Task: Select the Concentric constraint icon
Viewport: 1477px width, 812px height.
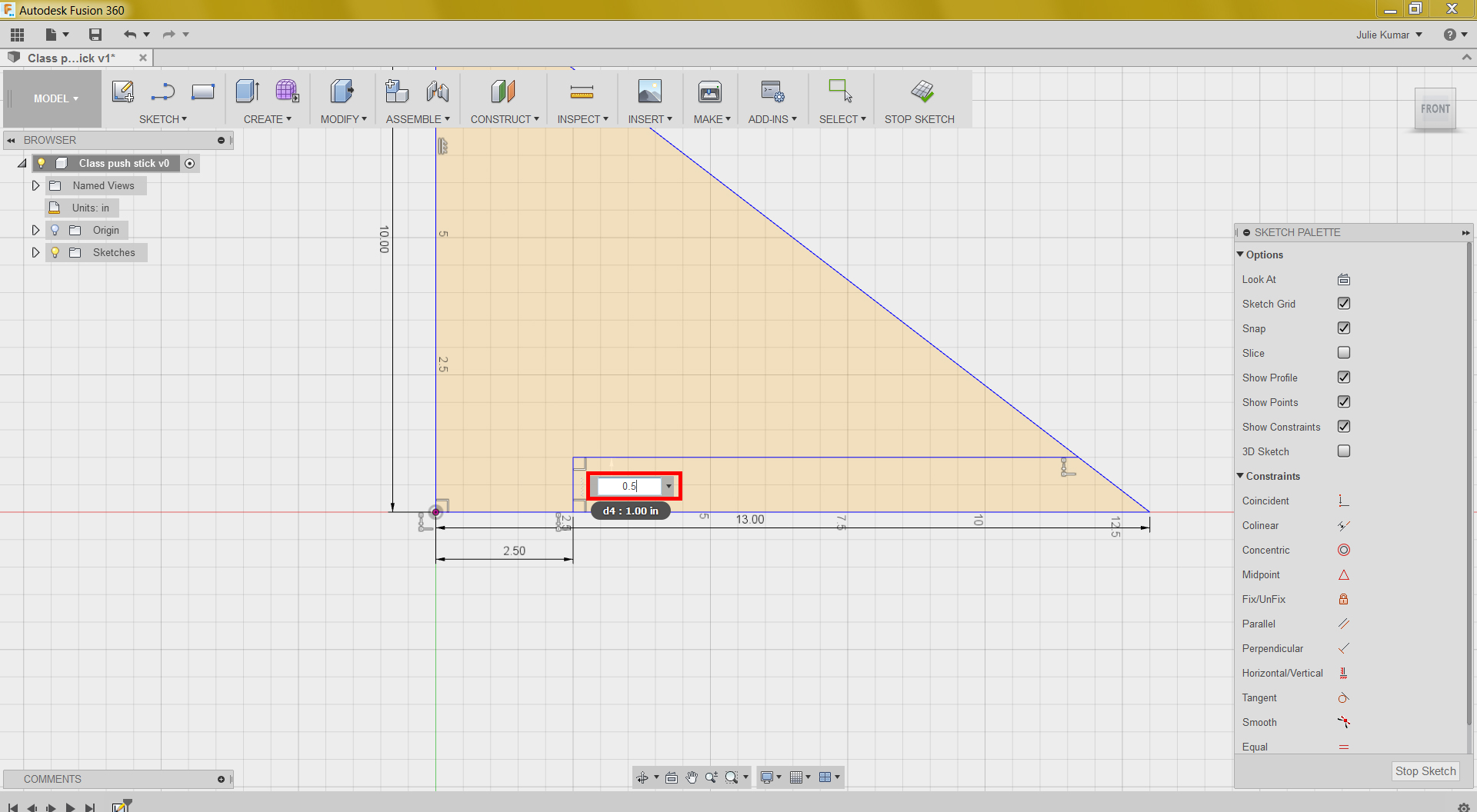Action: (1344, 550)
